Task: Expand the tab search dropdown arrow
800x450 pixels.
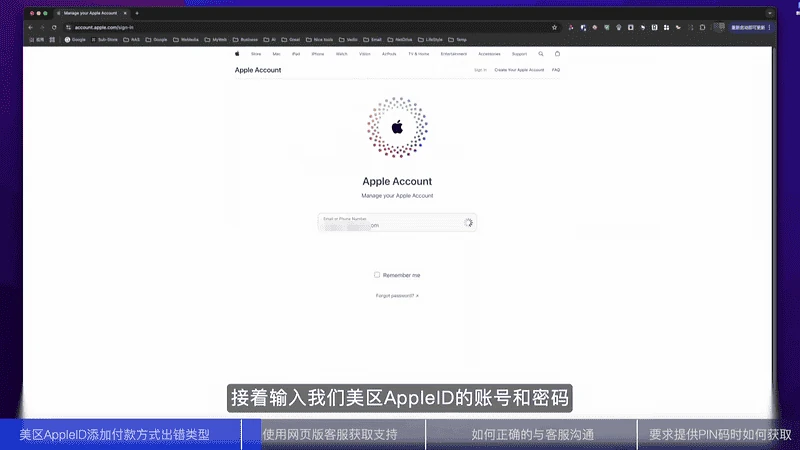Action: [x=770, y=13]
